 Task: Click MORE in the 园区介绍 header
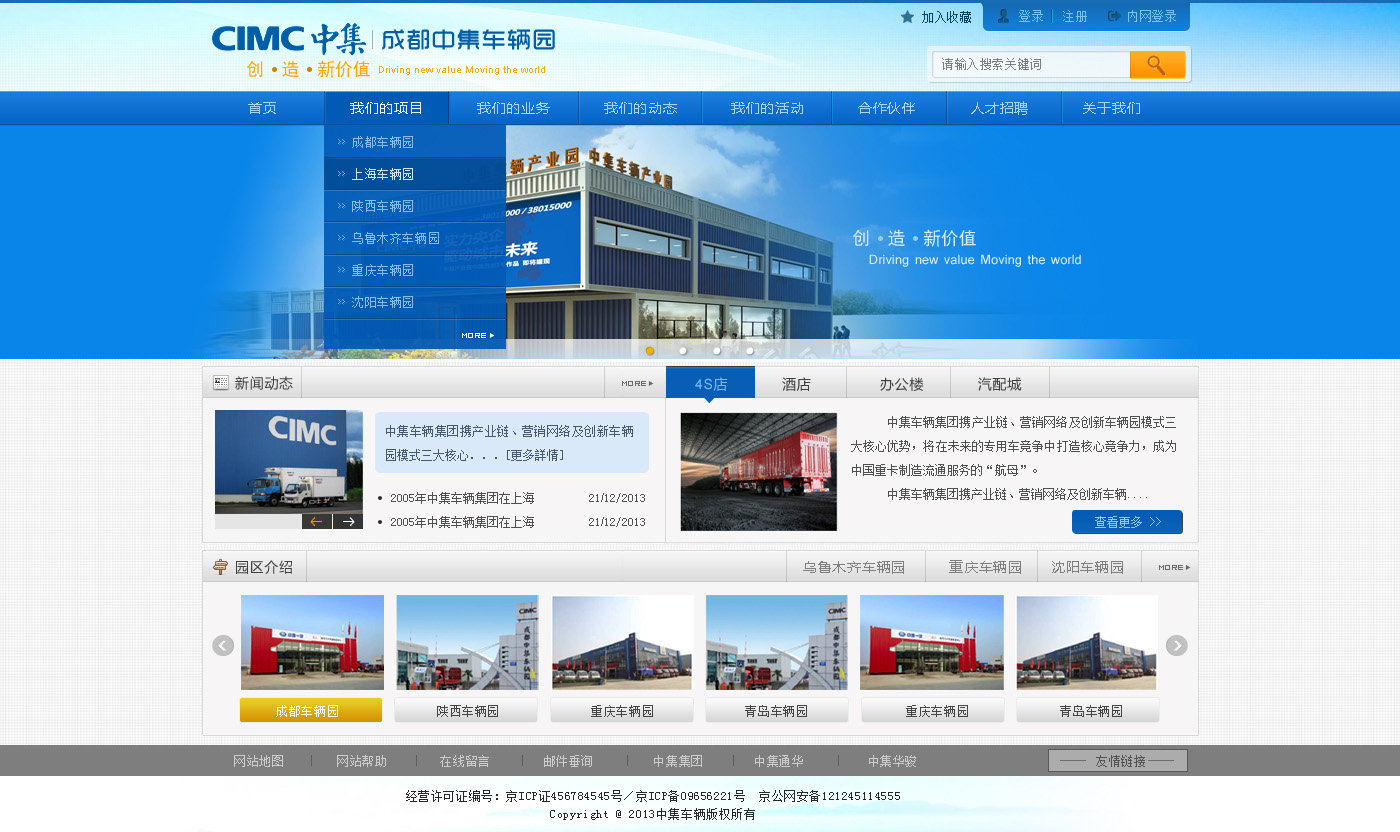1174,567
